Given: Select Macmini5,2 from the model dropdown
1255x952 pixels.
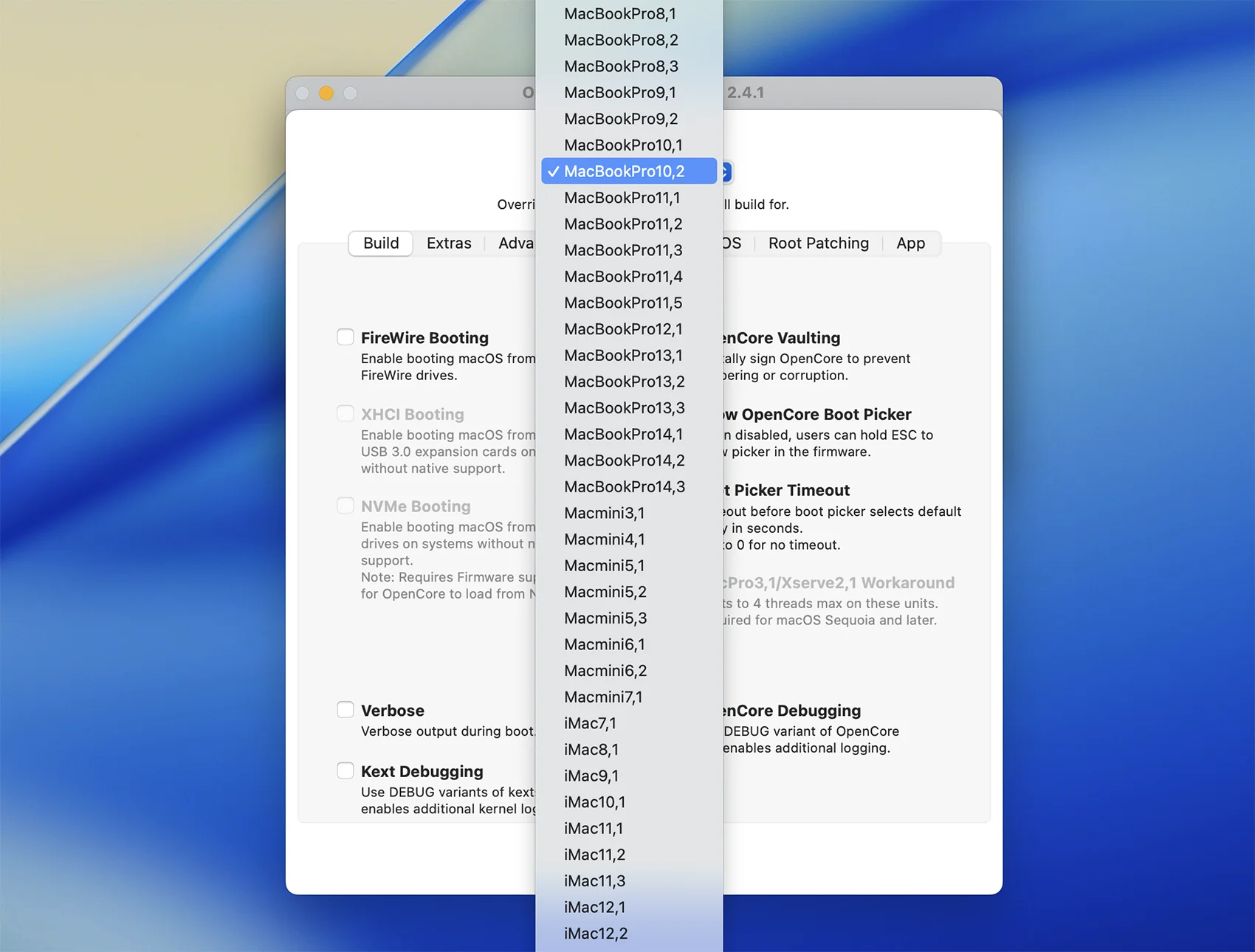Looking at the screenshot, I should 605,592.
